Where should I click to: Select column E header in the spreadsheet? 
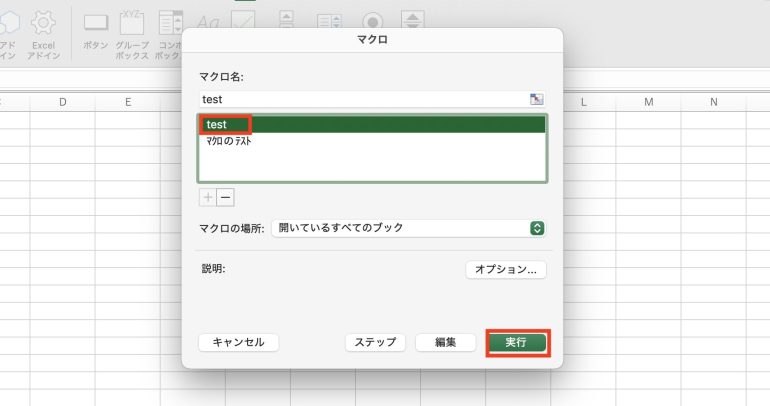[128, 102]
